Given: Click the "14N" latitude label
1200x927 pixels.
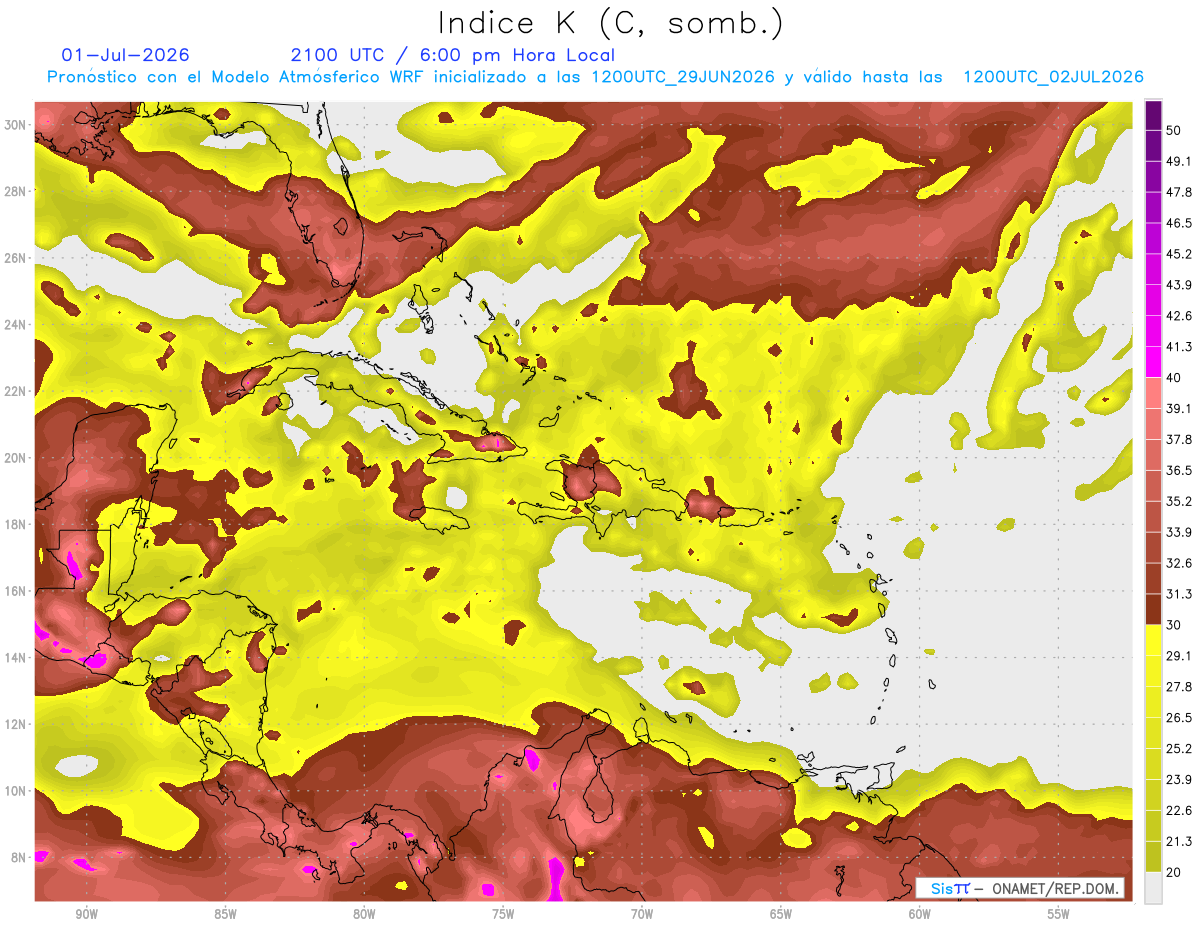Looking at the screenshot, I should (17, 657).
